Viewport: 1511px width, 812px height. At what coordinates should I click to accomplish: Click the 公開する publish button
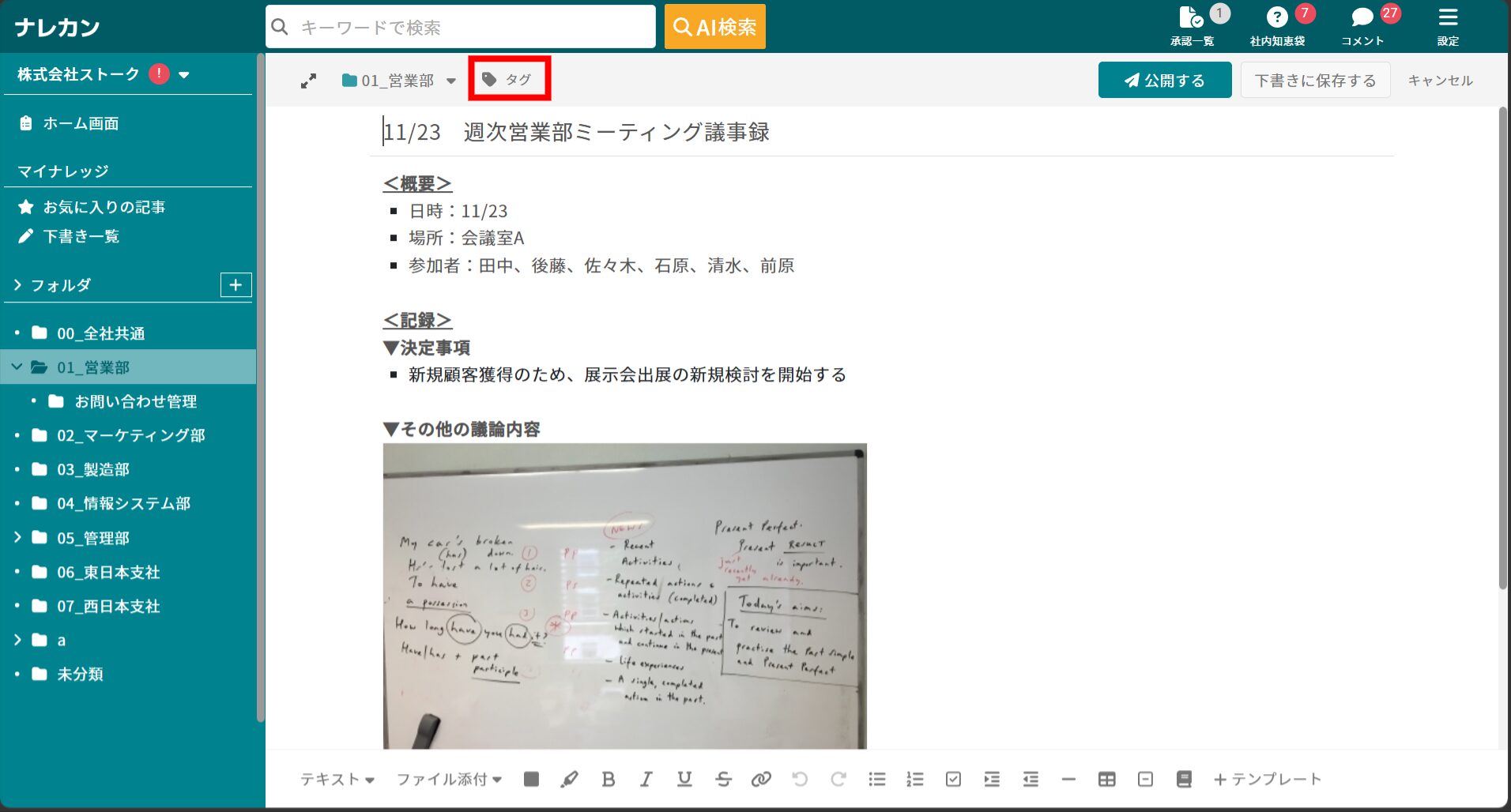click(x=1165, y=80)
